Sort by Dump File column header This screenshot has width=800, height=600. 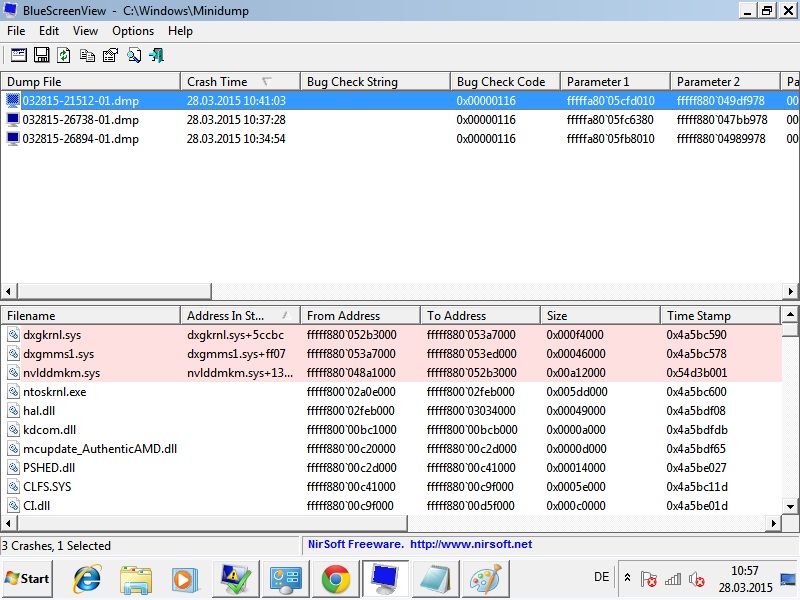[90, 82]
